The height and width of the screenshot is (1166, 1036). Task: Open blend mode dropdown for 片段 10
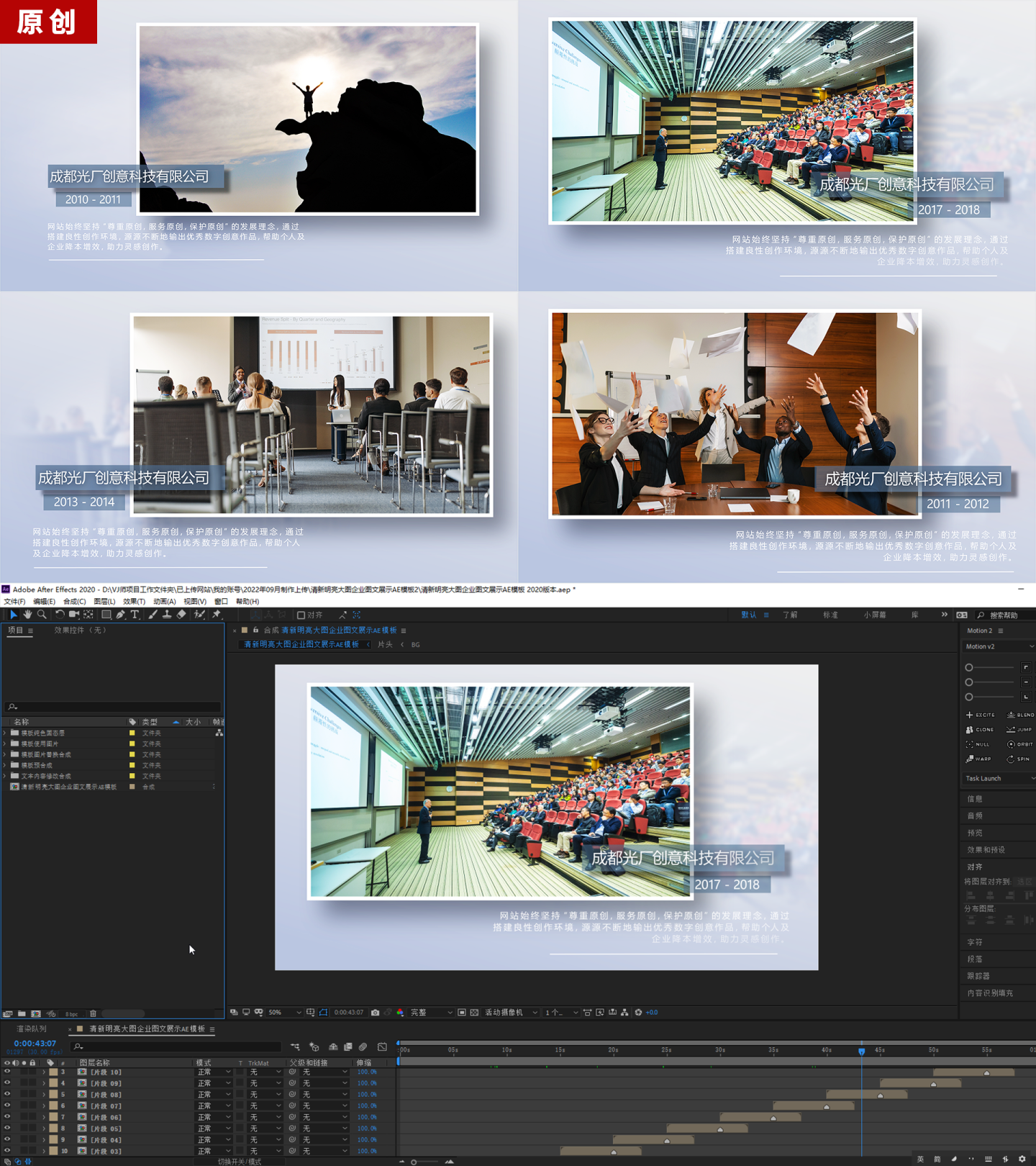(214, 1072)
